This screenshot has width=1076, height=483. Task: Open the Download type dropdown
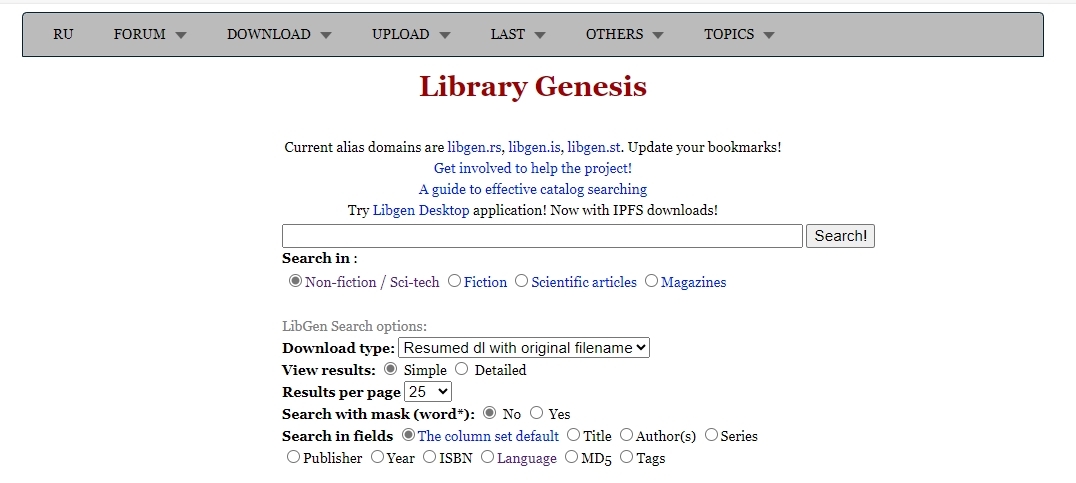point(524,348)
